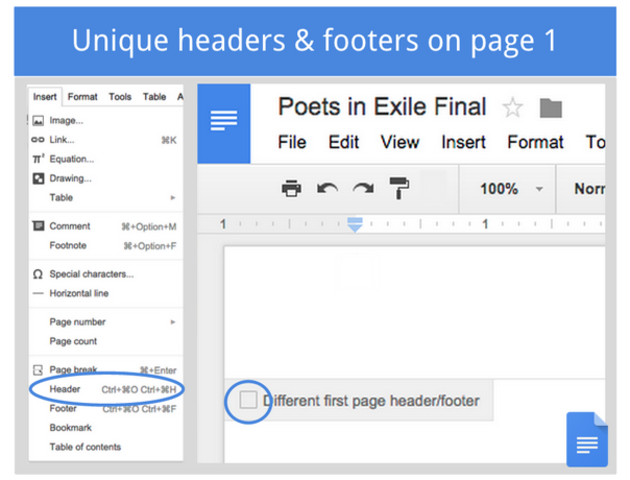Select Table of contents menu entry
This screenshot has height=480, width=630.
point(106,447)
